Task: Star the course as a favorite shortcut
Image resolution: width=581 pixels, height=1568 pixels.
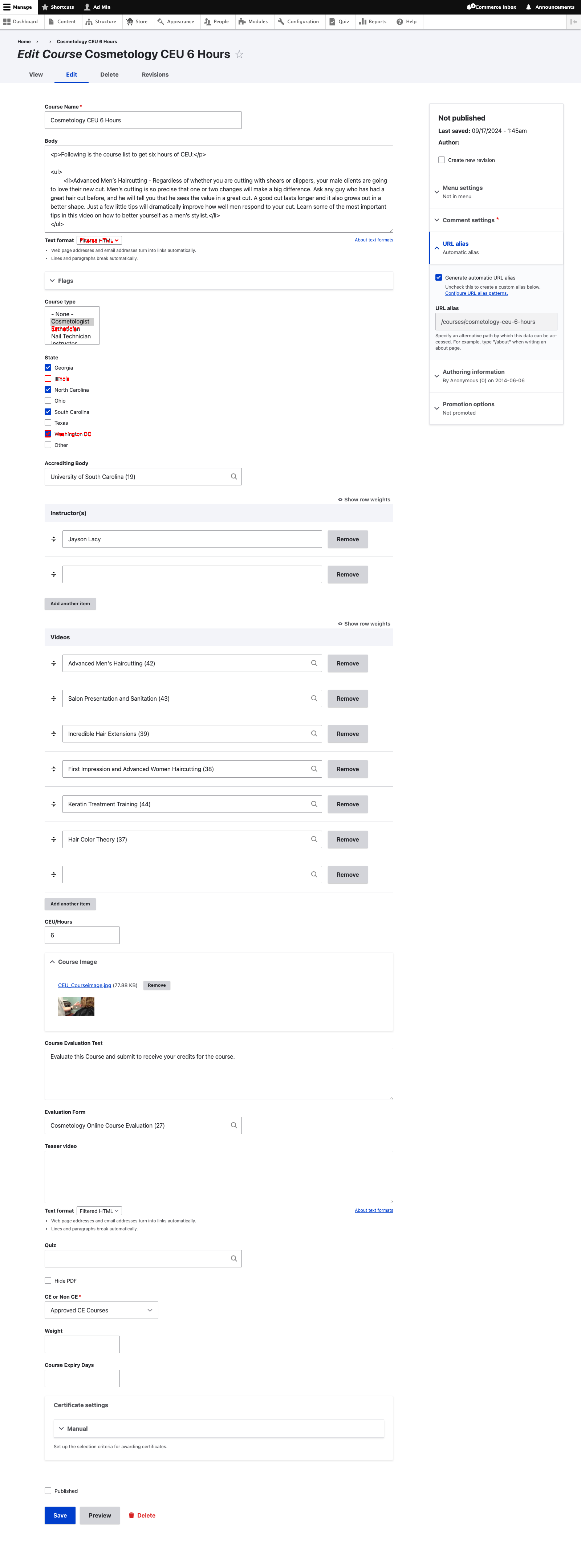Action: pos(239,55)
